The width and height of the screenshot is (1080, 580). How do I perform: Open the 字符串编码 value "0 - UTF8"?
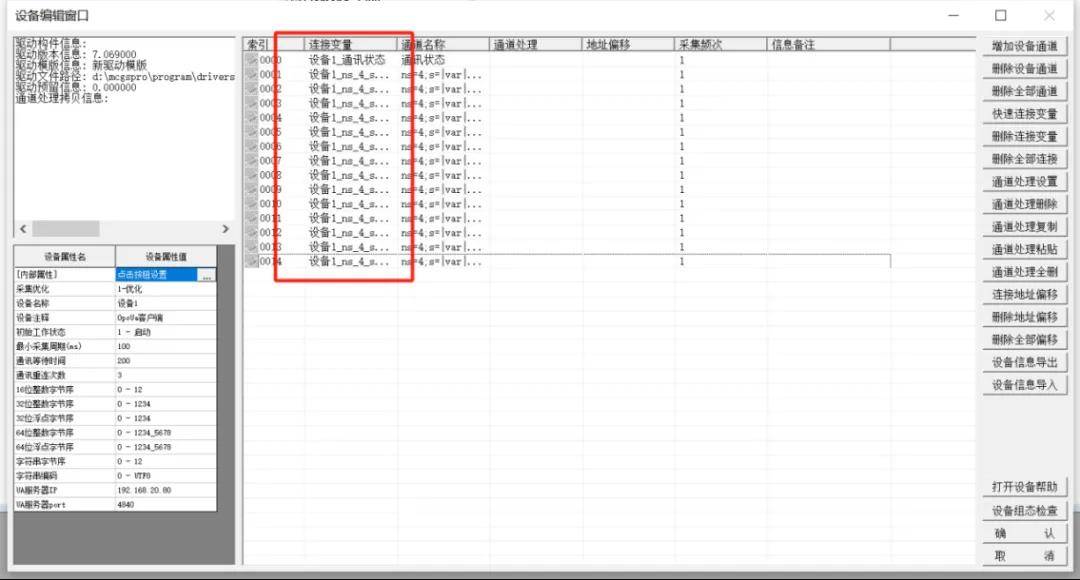(165, 476)
